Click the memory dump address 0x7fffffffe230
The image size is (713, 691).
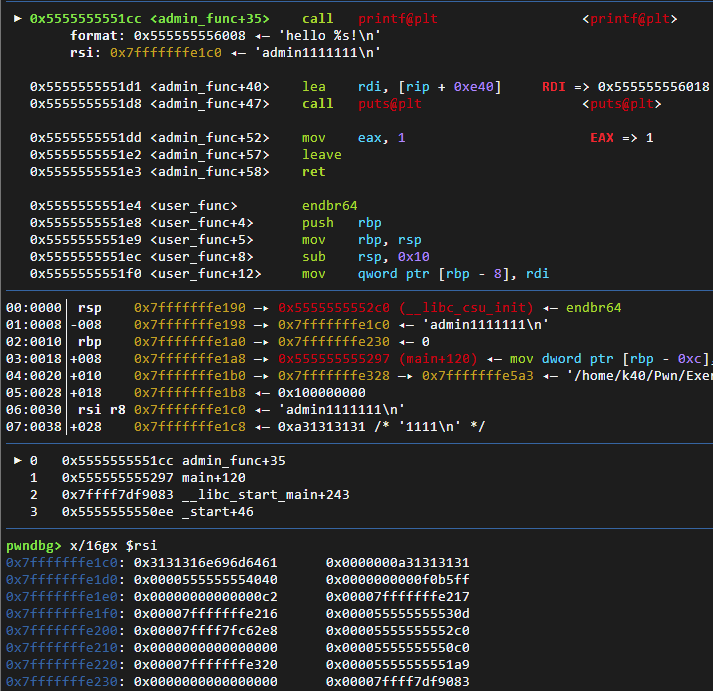[62, 681]
